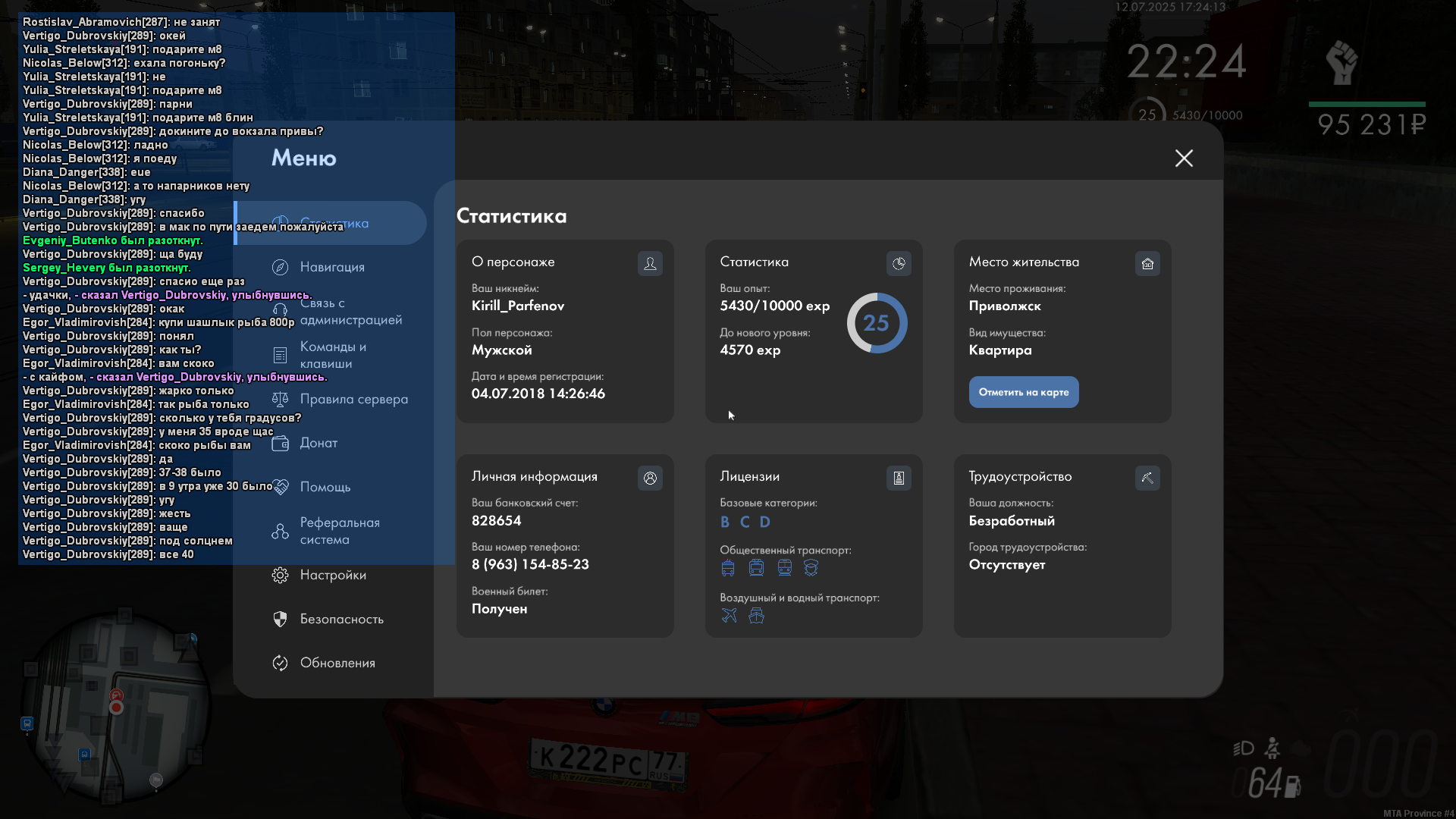Open the Помощь section
The image size is (1456, 819).
[x=331, y=487]
